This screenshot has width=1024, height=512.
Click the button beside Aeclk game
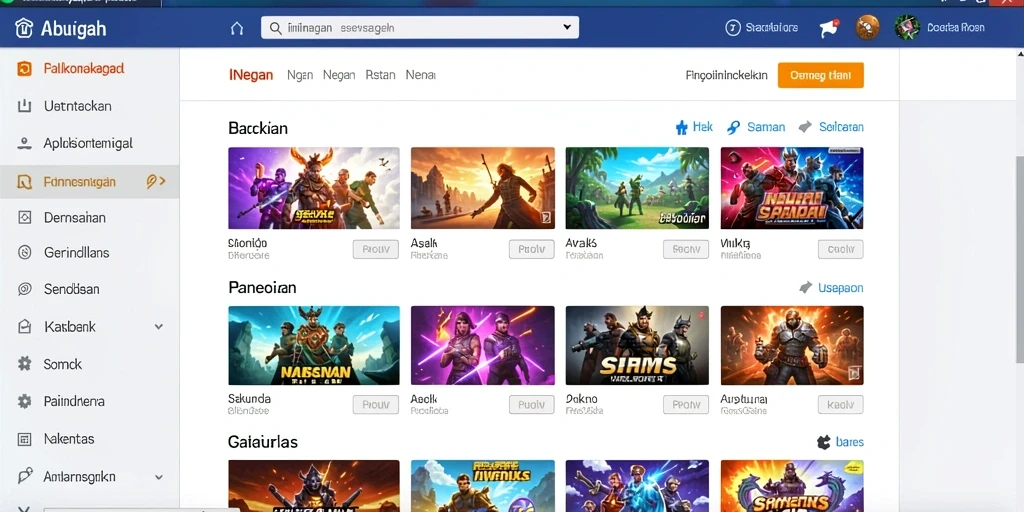[532, 404]
